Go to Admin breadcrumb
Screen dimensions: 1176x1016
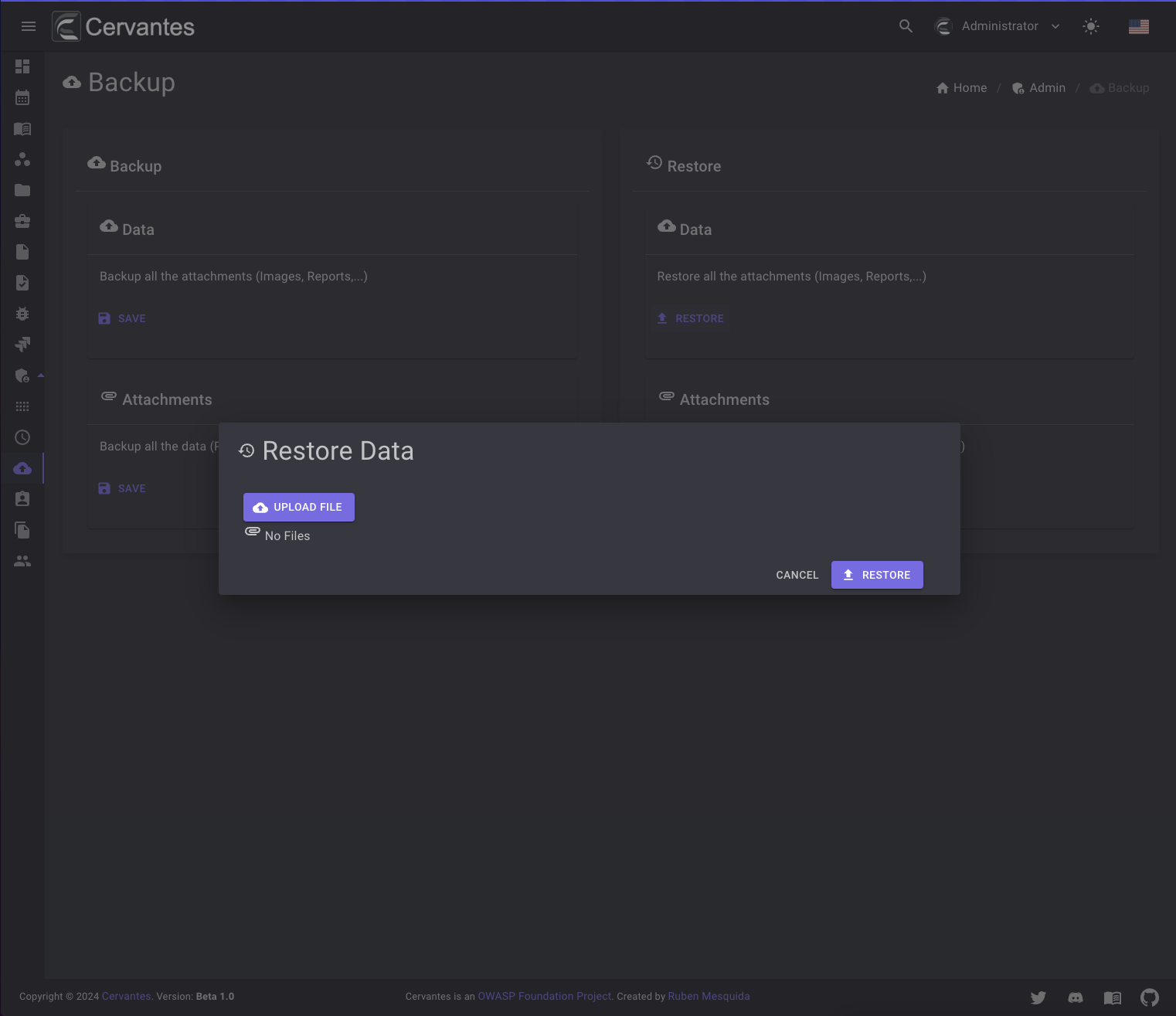click(x=1038, y=88)
